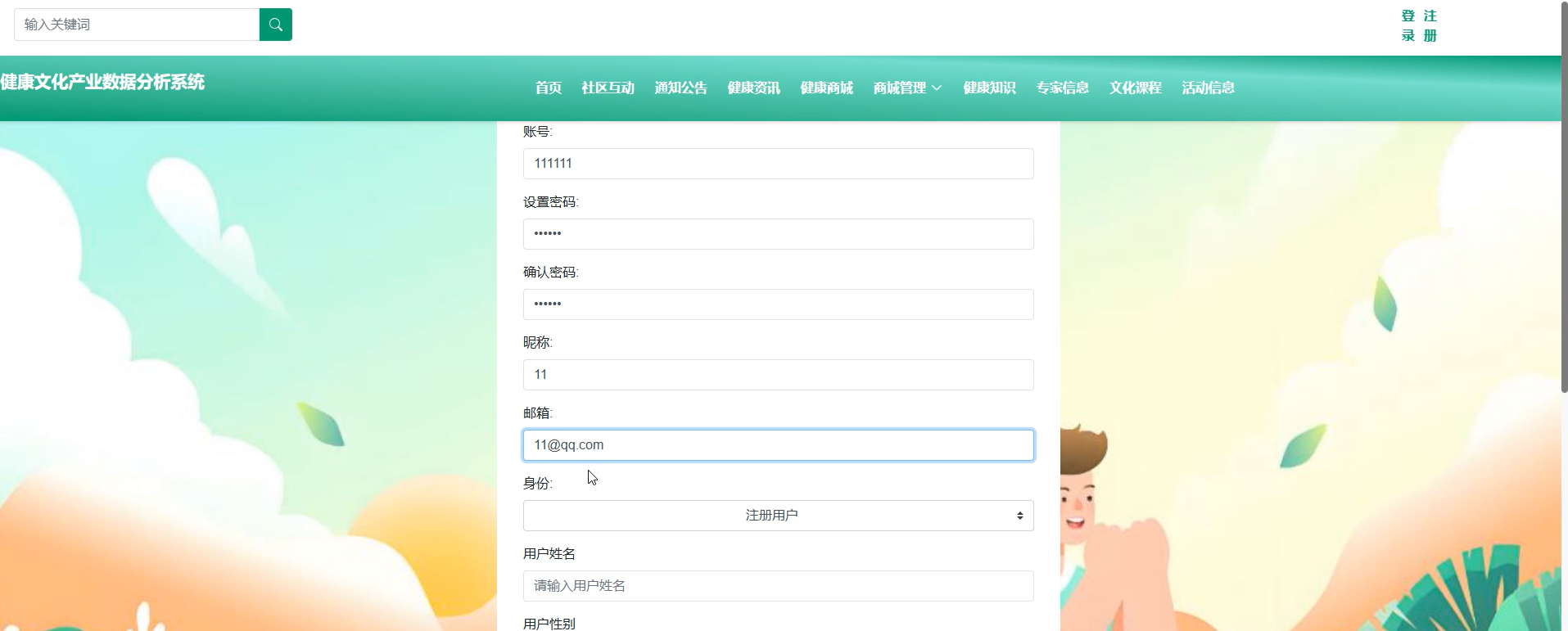Open the 登录 login link
This screenshot has width=1568, height=631.
coord(1408,25)
